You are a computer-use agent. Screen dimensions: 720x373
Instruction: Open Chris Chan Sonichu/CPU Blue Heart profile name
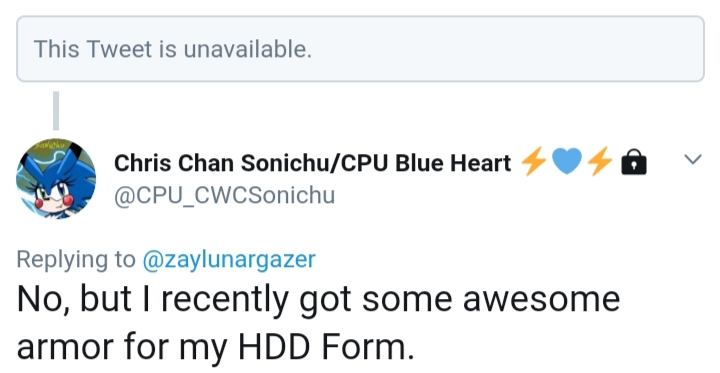coord(312,163)
